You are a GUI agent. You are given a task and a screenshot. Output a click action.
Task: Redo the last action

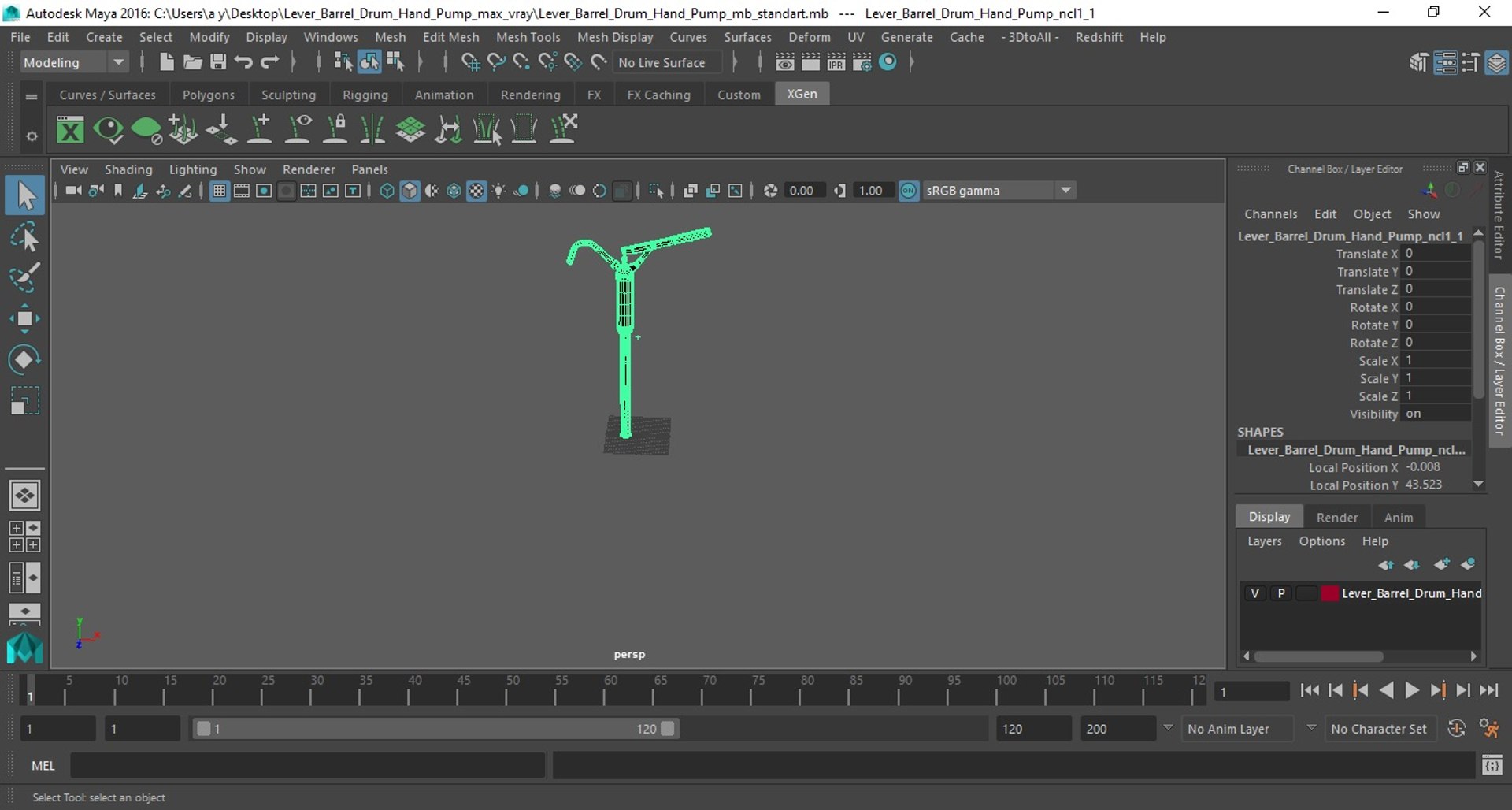269,62
